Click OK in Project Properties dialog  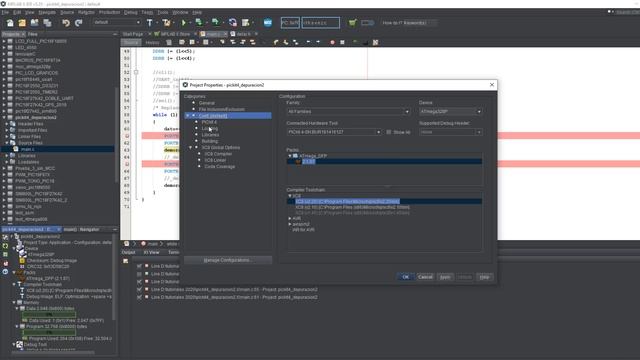click(405, 277)
